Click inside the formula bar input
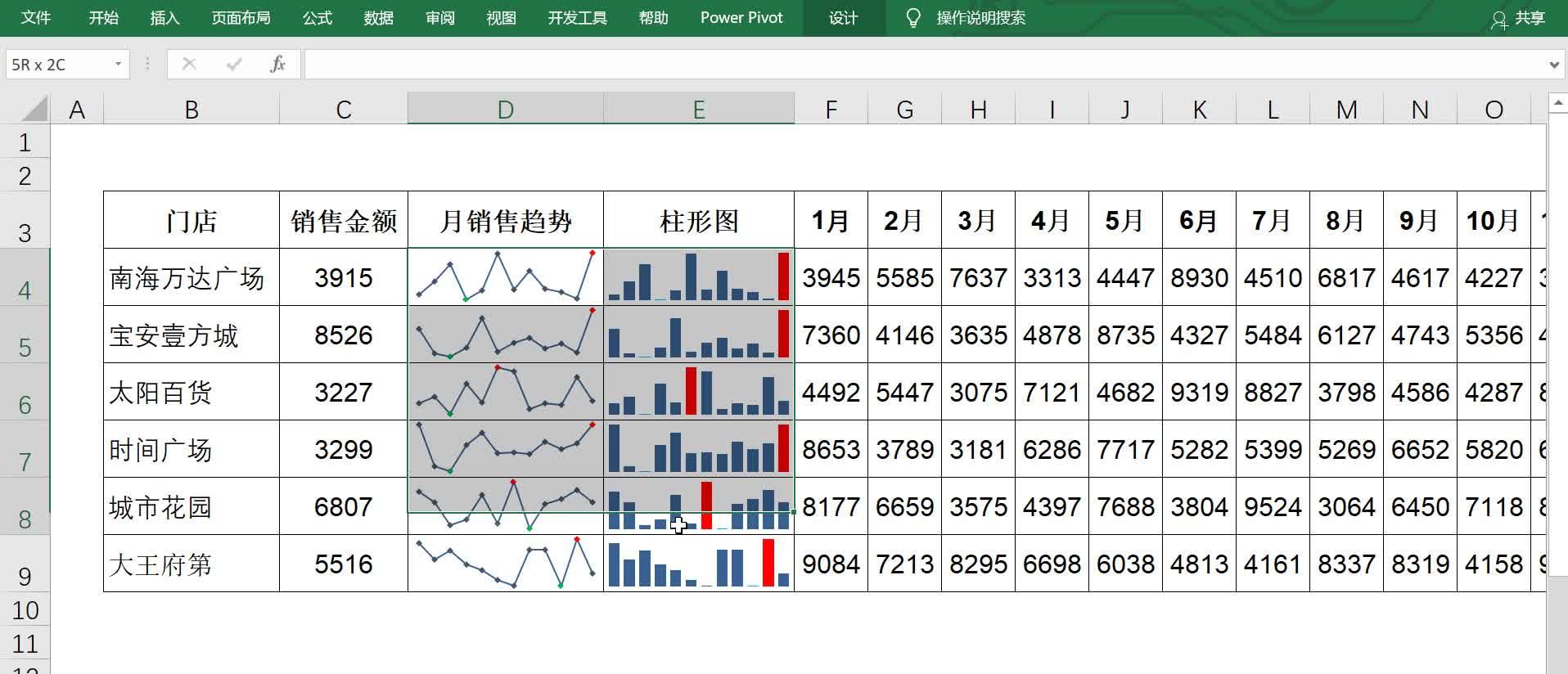 tap(925, 64)
